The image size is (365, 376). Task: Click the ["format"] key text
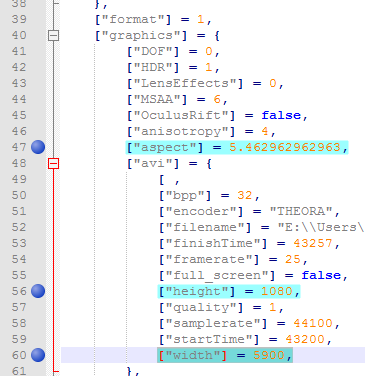[x=133, y=19]
